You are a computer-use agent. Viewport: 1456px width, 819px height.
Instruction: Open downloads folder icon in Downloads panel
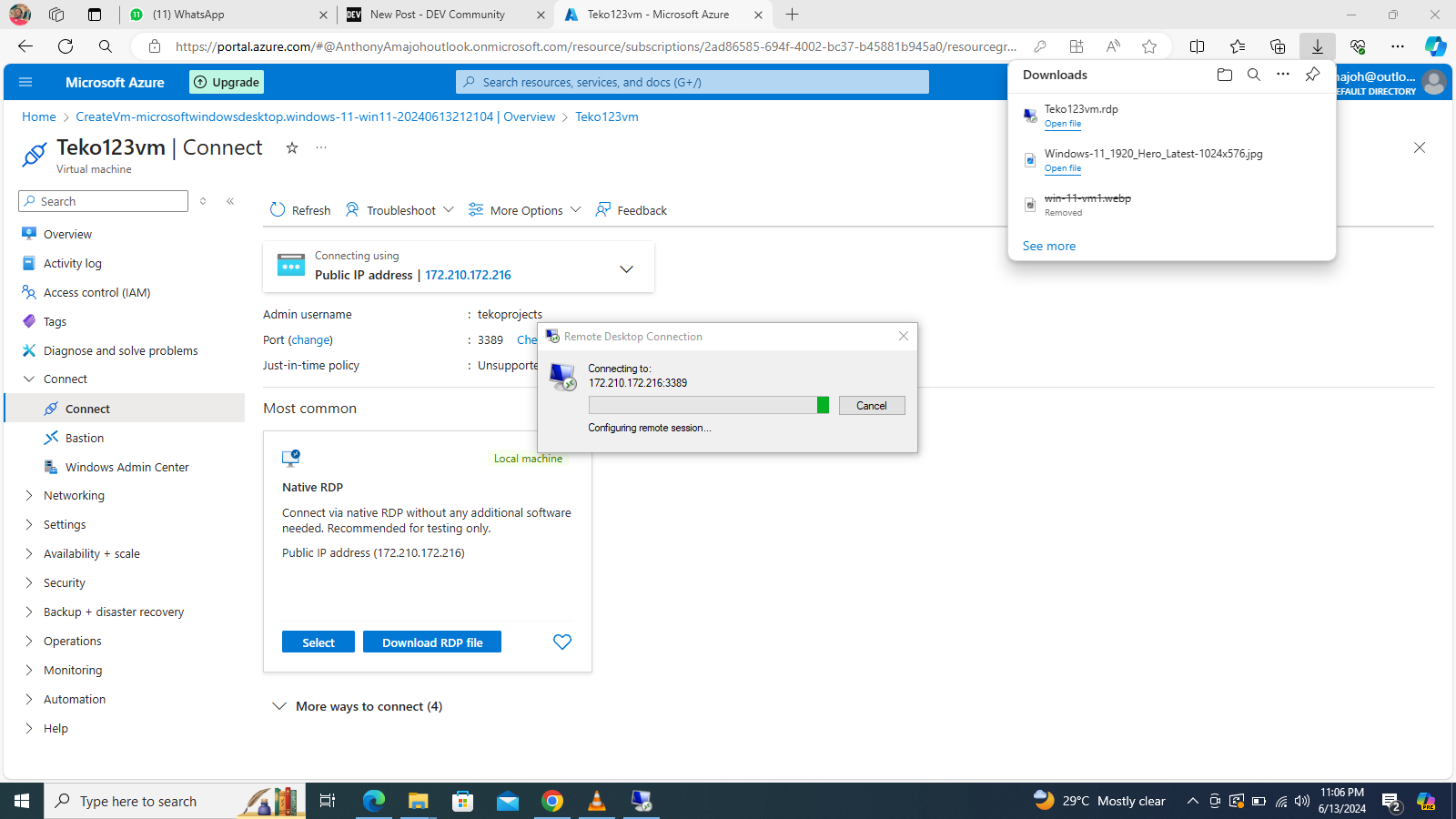coord(1225,75)
